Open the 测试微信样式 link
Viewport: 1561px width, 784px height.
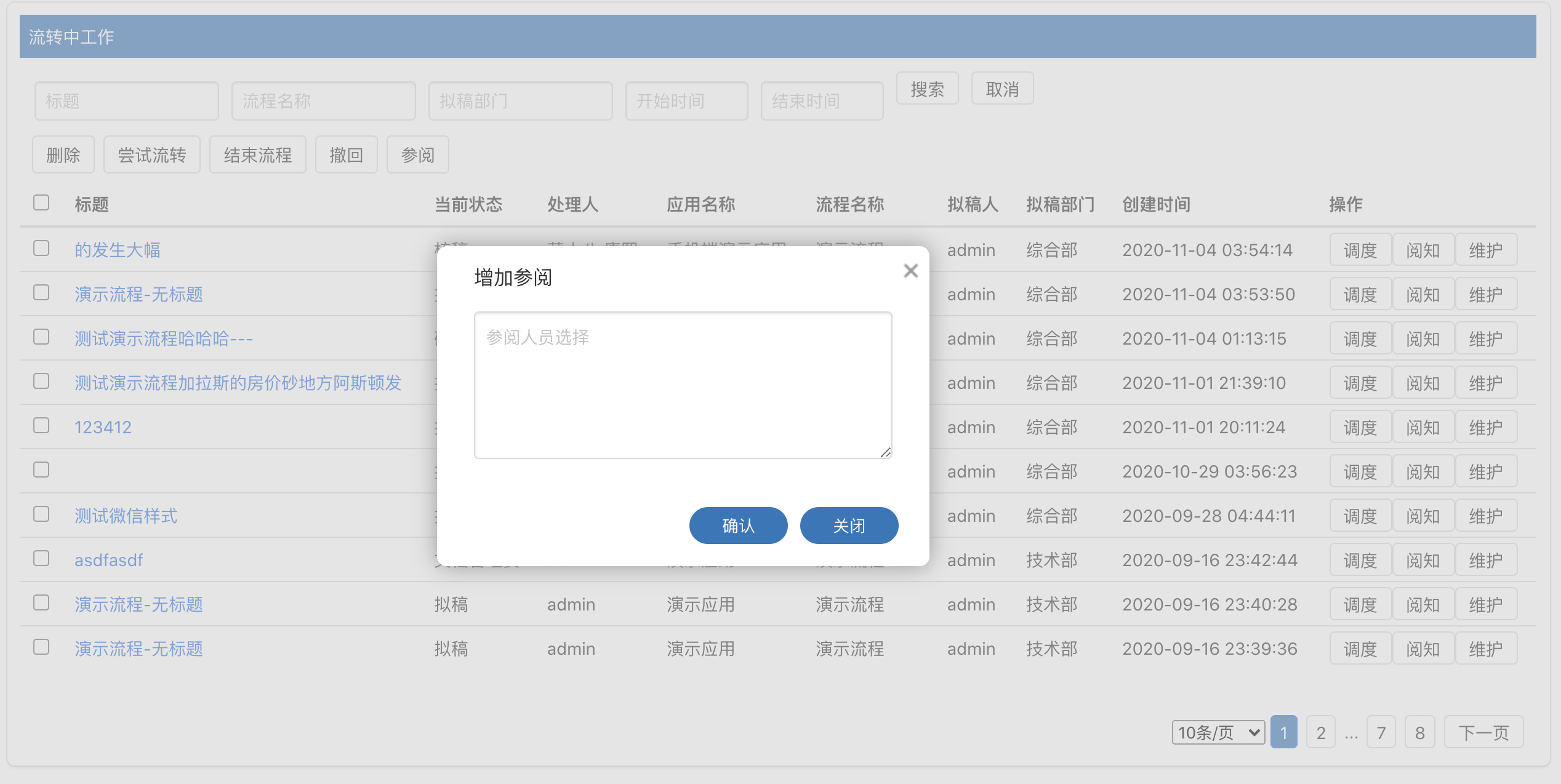126,516
